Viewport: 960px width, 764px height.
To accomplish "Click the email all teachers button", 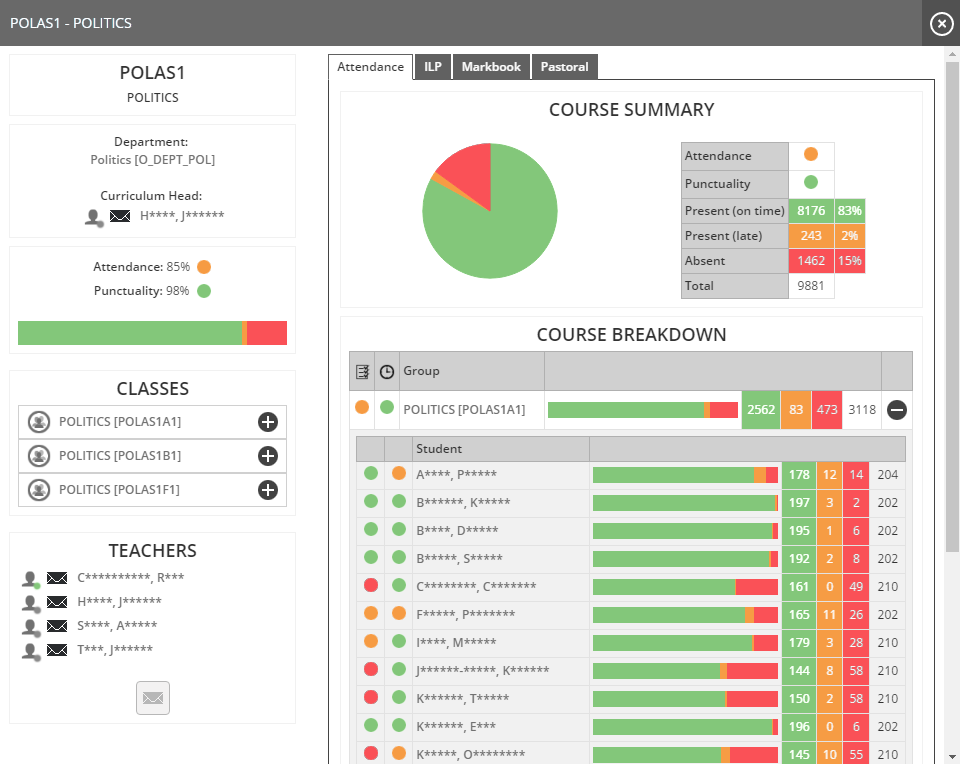I will pyautogui.click(x=153, y=698).
